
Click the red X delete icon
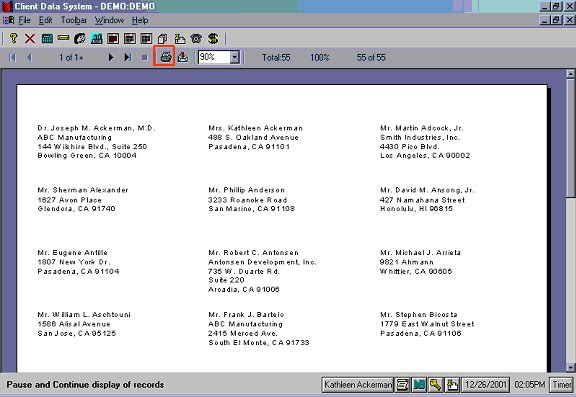(x=30, y=38)
